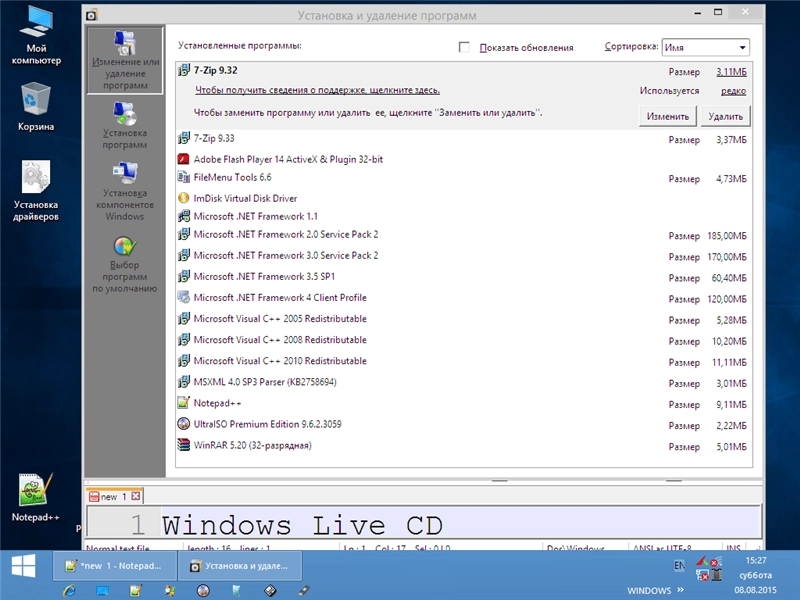Click the Изменить button for 7-Zip 9.32
The image size is (800, 600).
(x=667, y=116)
